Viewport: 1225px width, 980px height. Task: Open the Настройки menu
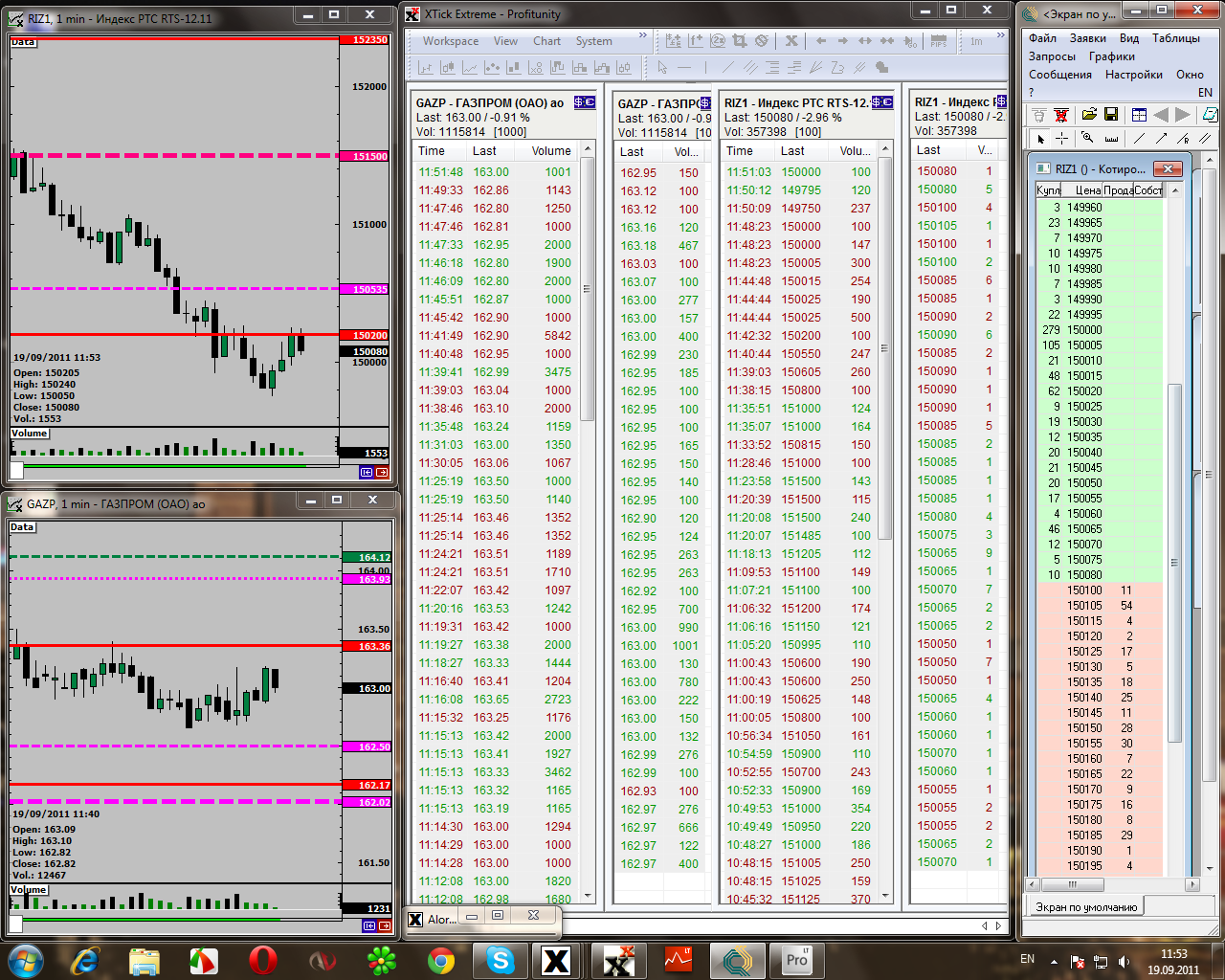pos(1134,75)
